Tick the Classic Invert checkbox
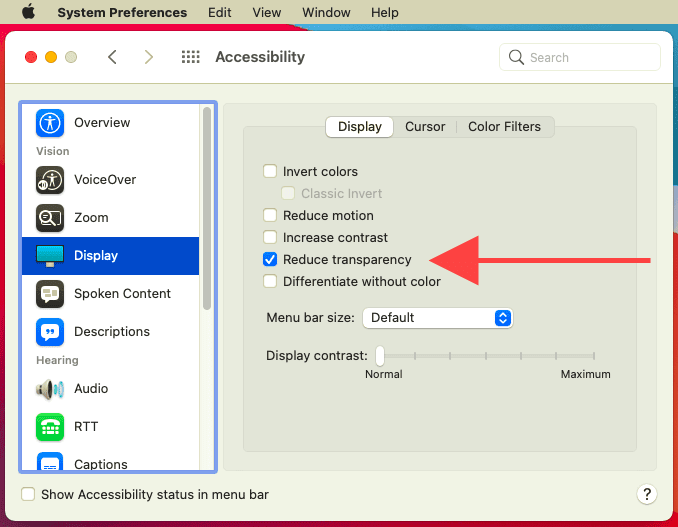Viewport: 678px width, 527px height. point(288,193)
